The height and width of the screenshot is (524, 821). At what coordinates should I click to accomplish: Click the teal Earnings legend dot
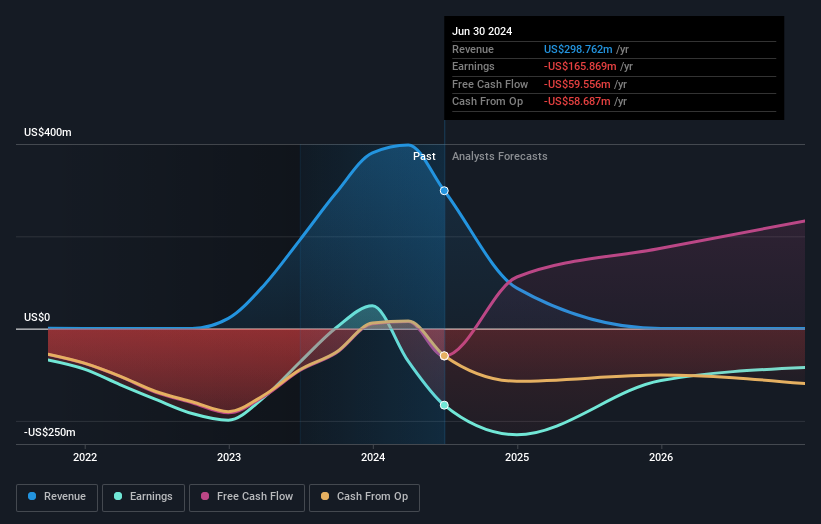pos(118,496)
